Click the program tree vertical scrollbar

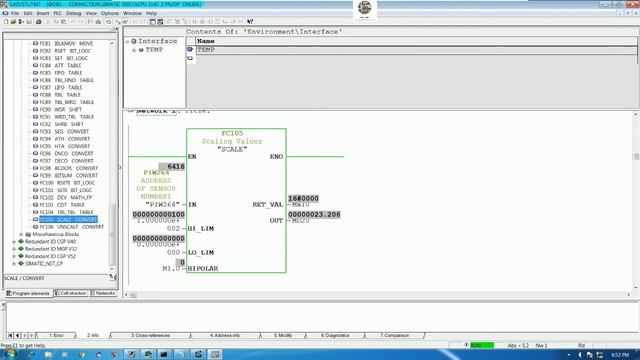pyautogui.click(x=112, y=156)
